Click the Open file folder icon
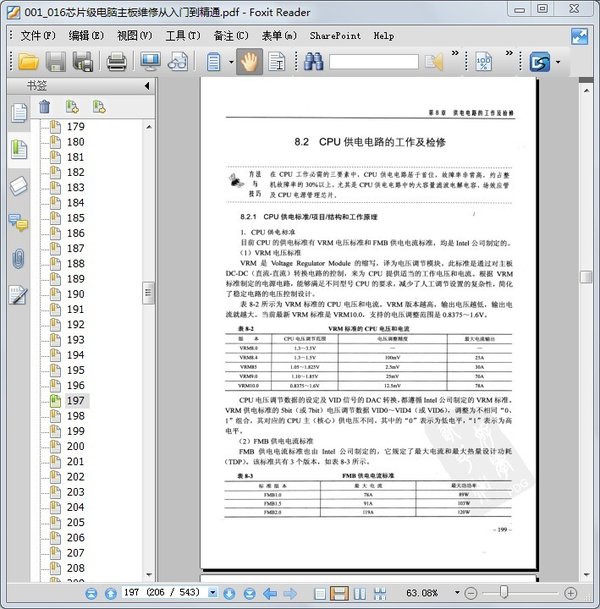 point(27,62)
